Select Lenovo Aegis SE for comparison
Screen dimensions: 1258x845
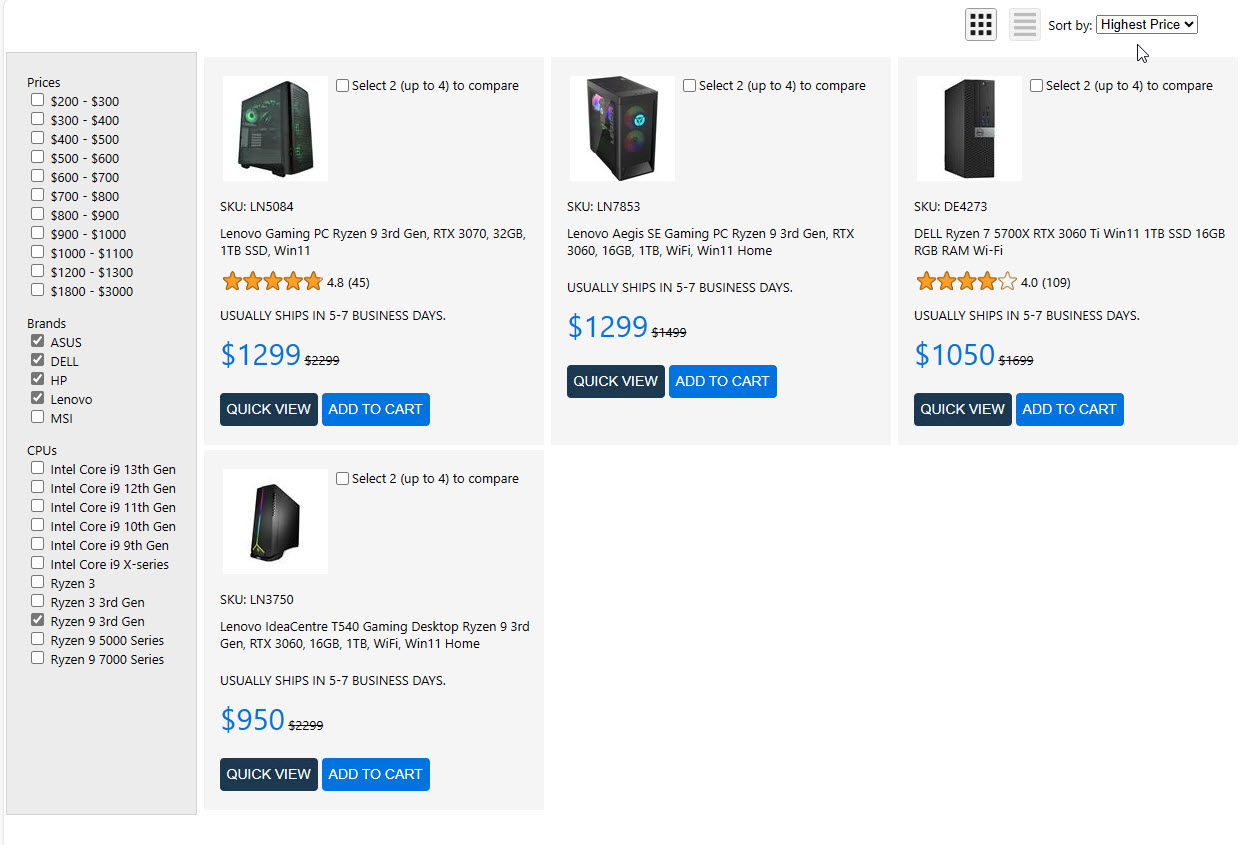690,86
